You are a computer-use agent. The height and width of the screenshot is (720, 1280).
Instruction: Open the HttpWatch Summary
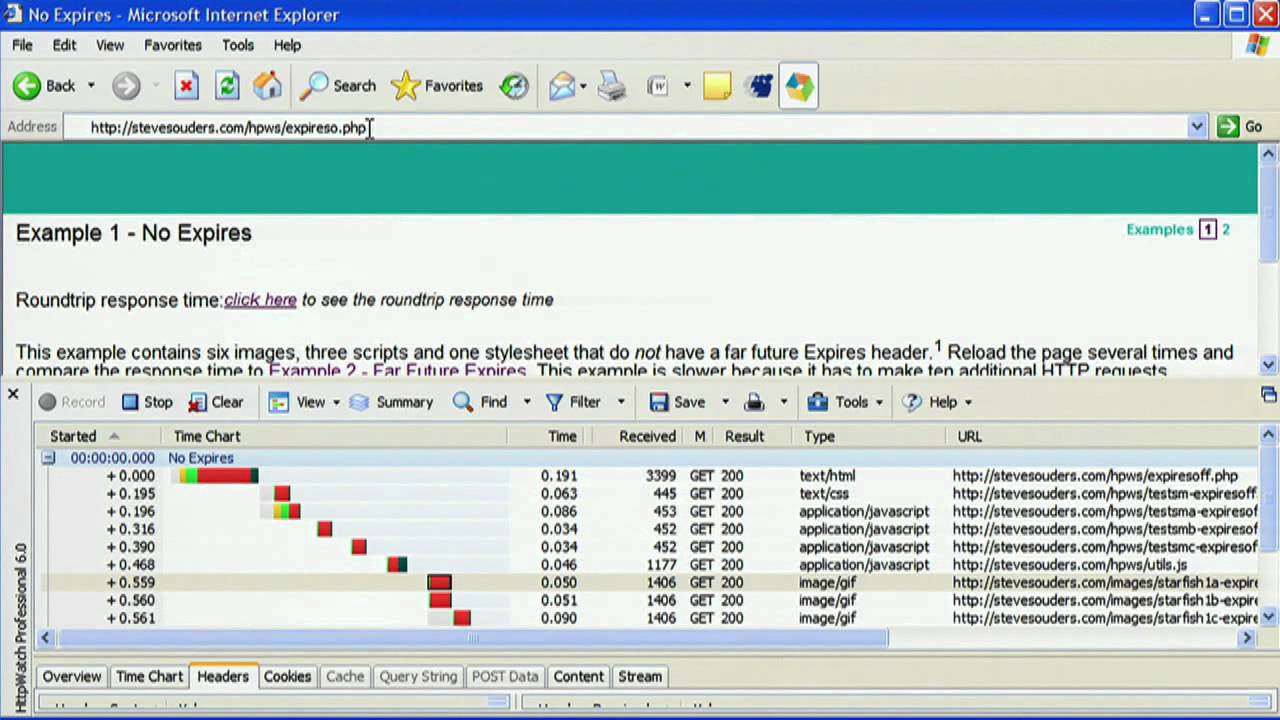(391, 402)
